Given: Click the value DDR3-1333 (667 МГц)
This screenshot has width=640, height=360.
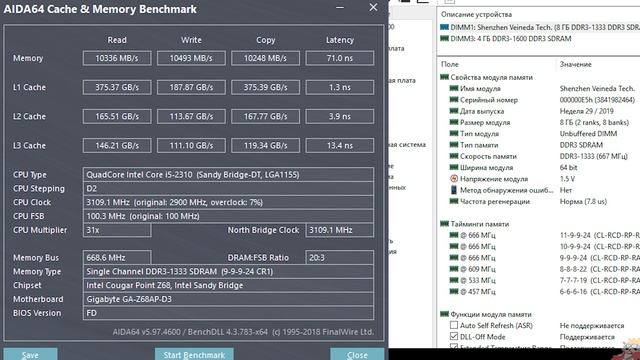Looking at the screenshot, I should (x=593, y=156).
